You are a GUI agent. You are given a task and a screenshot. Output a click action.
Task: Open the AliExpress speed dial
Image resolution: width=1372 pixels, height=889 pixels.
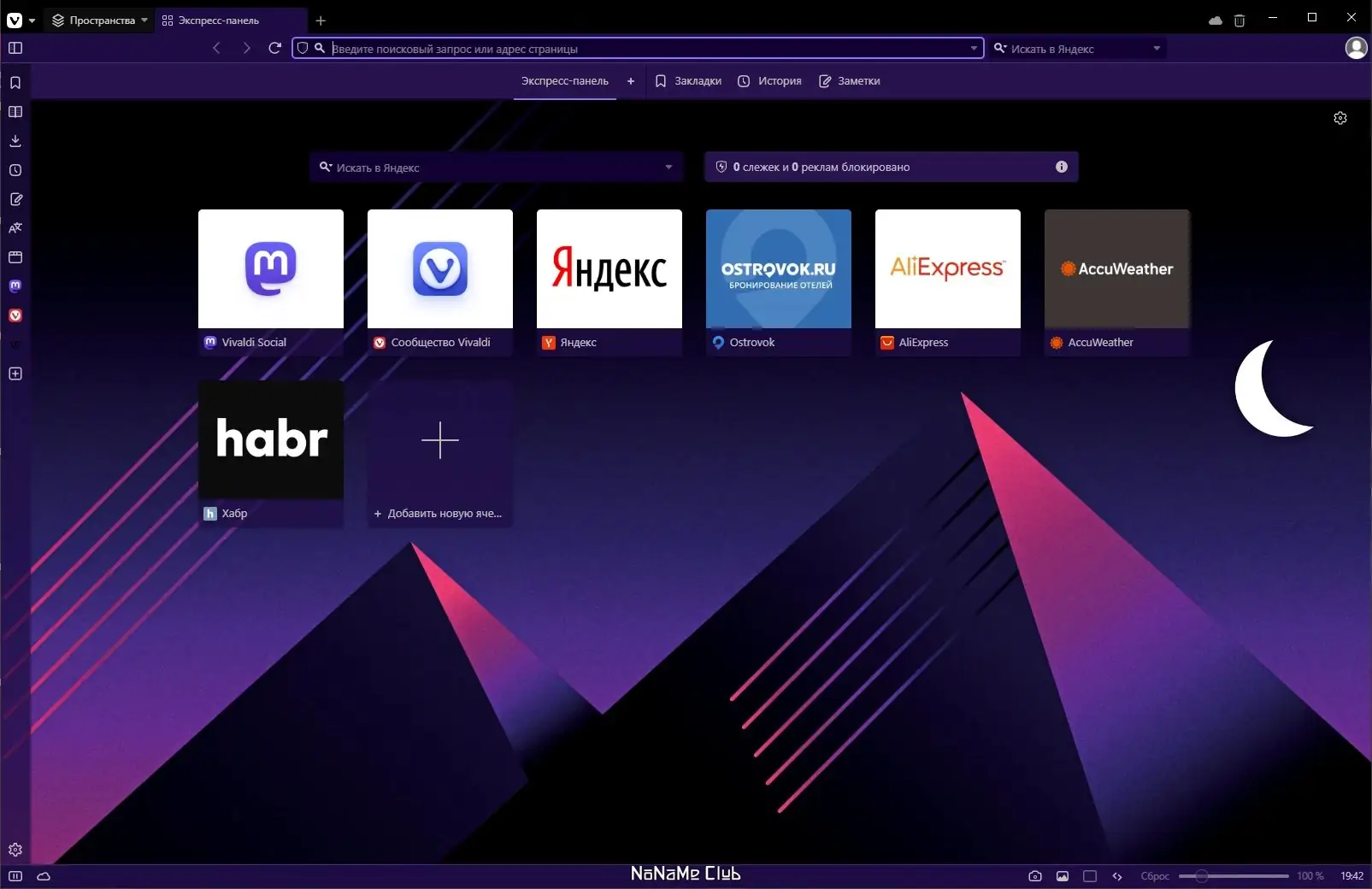point(948,282)
